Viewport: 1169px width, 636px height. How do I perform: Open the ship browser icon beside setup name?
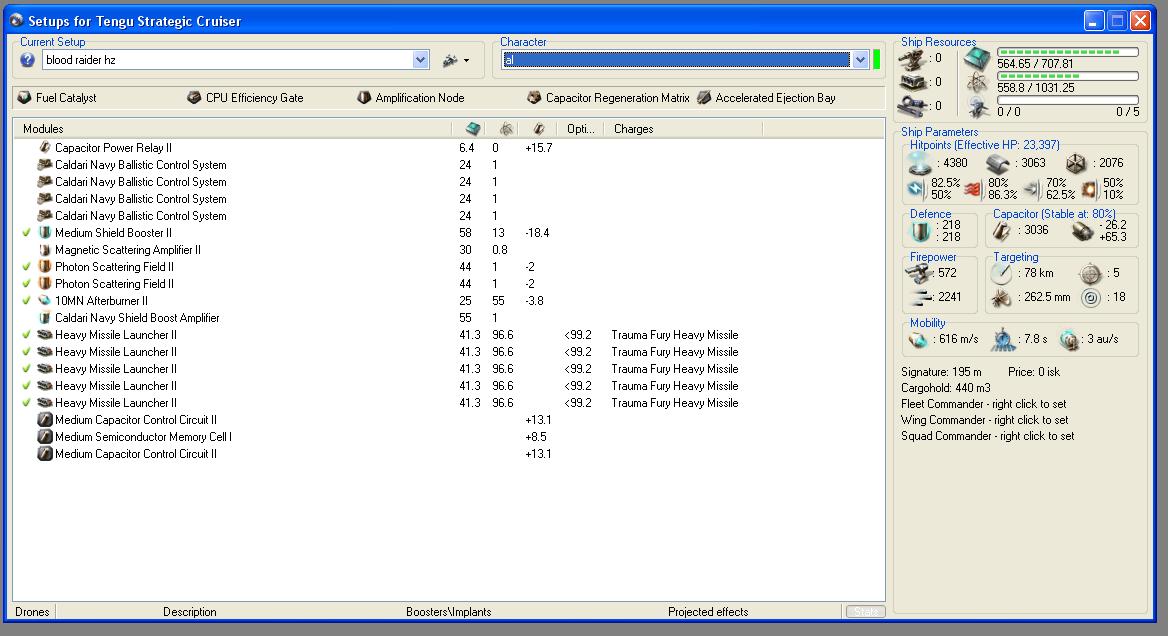(x=450, y=60)
